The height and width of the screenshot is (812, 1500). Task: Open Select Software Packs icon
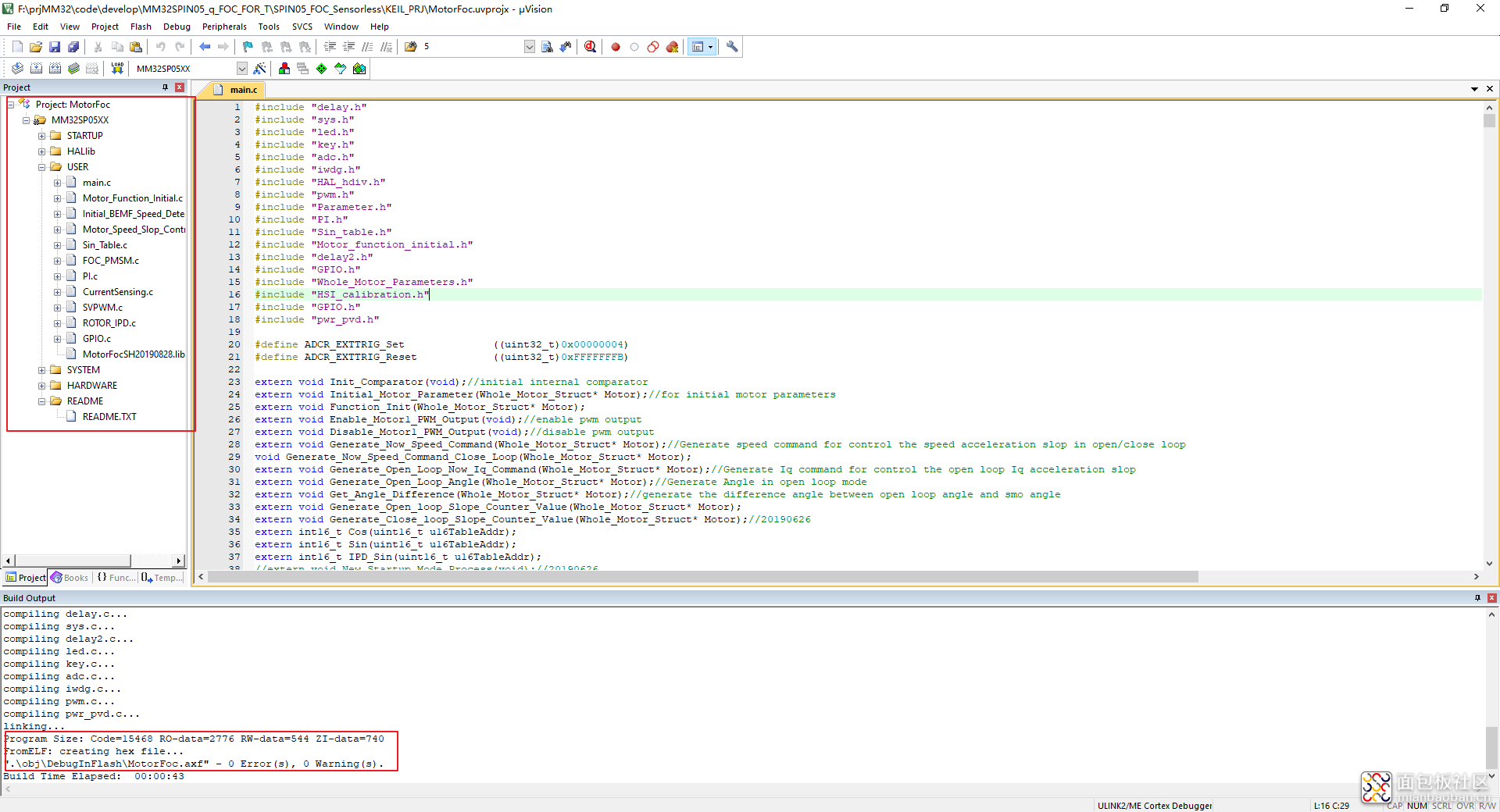tap(341, 69)
